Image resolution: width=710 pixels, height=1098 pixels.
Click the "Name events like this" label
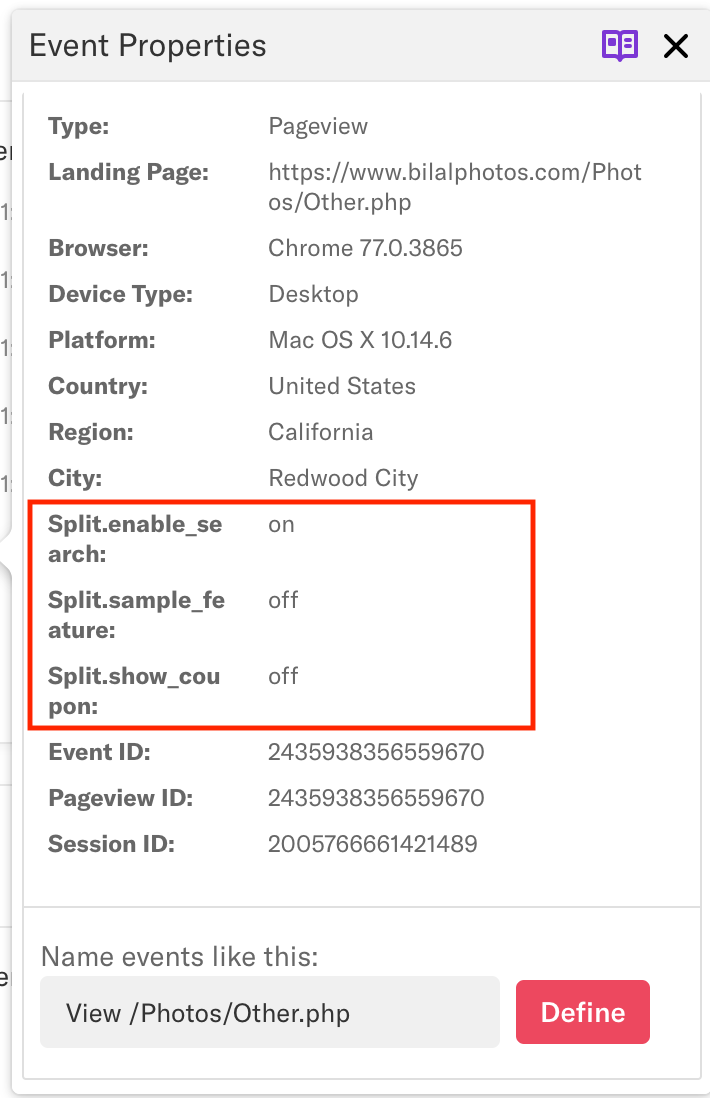tap(180, 957)
